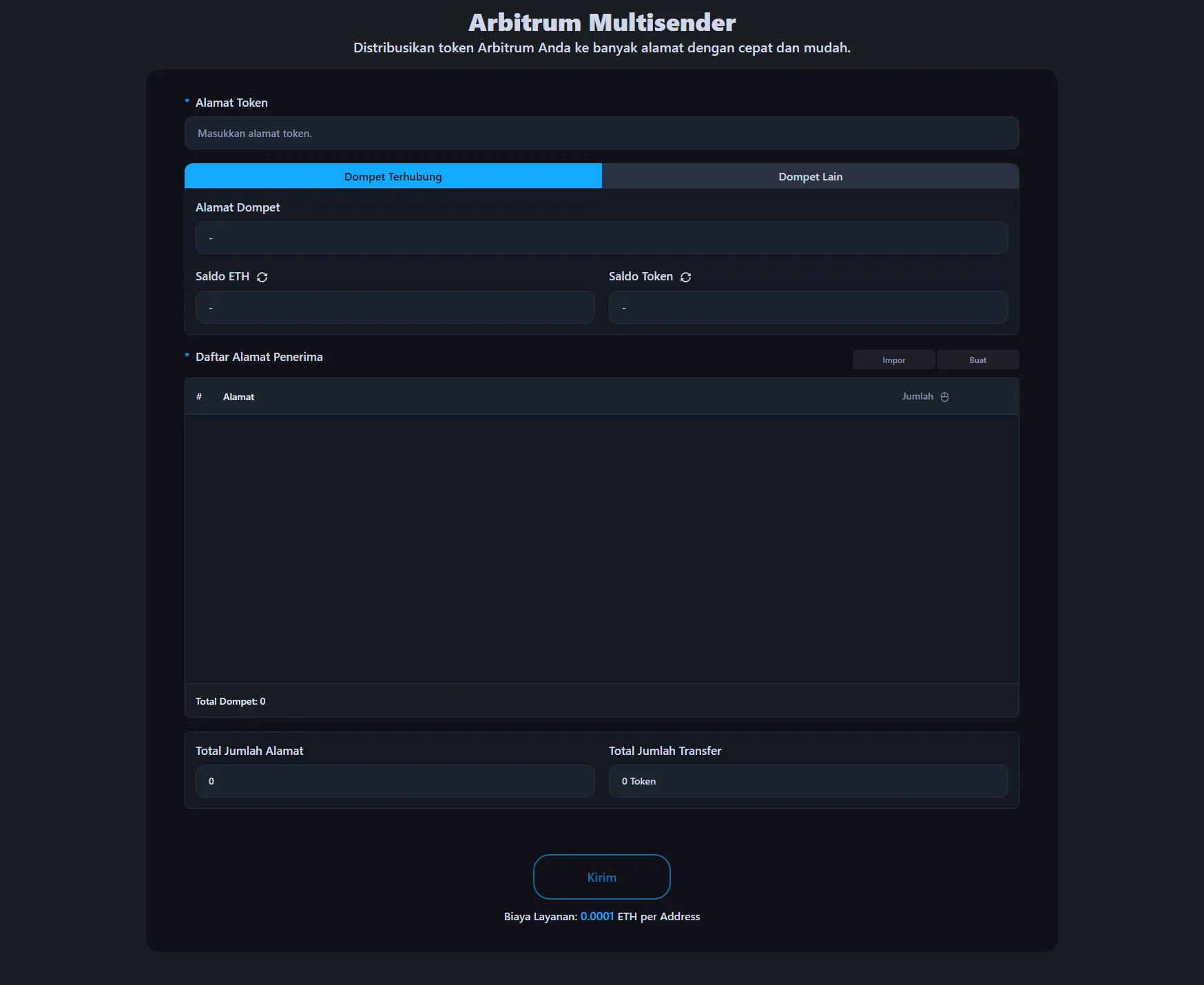Click the Alamat Dompet field

click(601, 238)
